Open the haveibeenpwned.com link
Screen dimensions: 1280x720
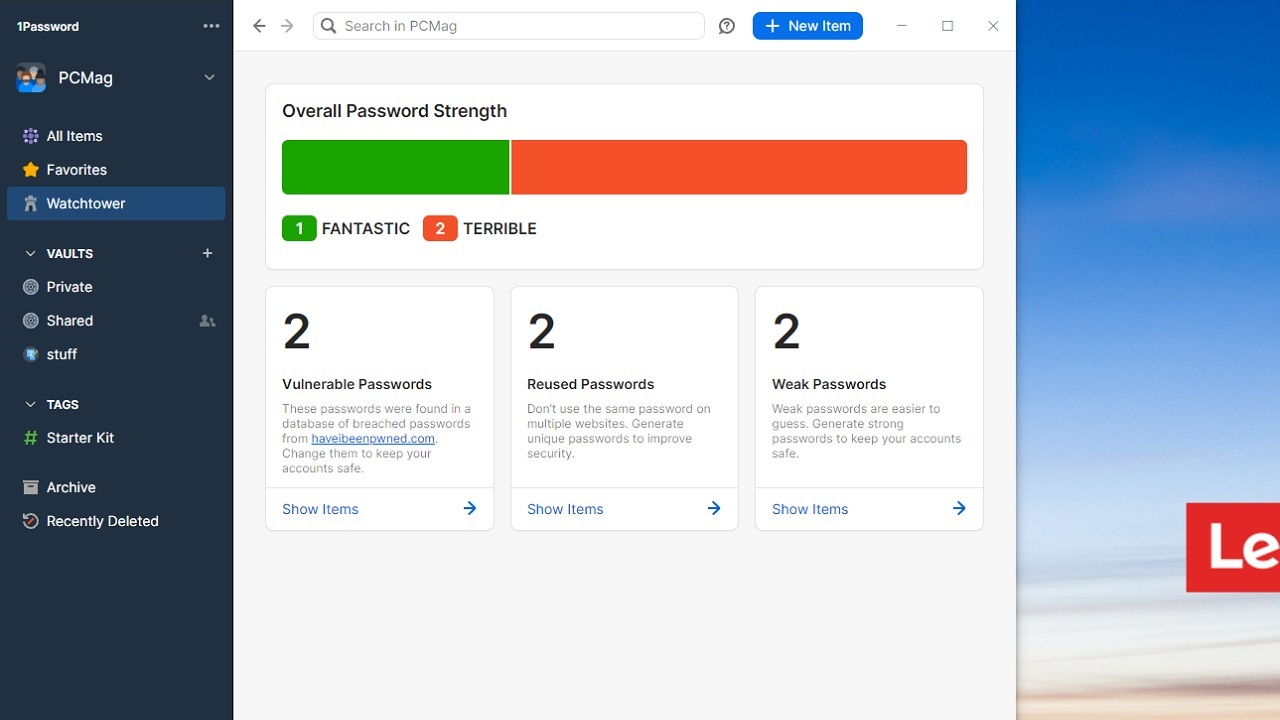click(x=373, y=438)
